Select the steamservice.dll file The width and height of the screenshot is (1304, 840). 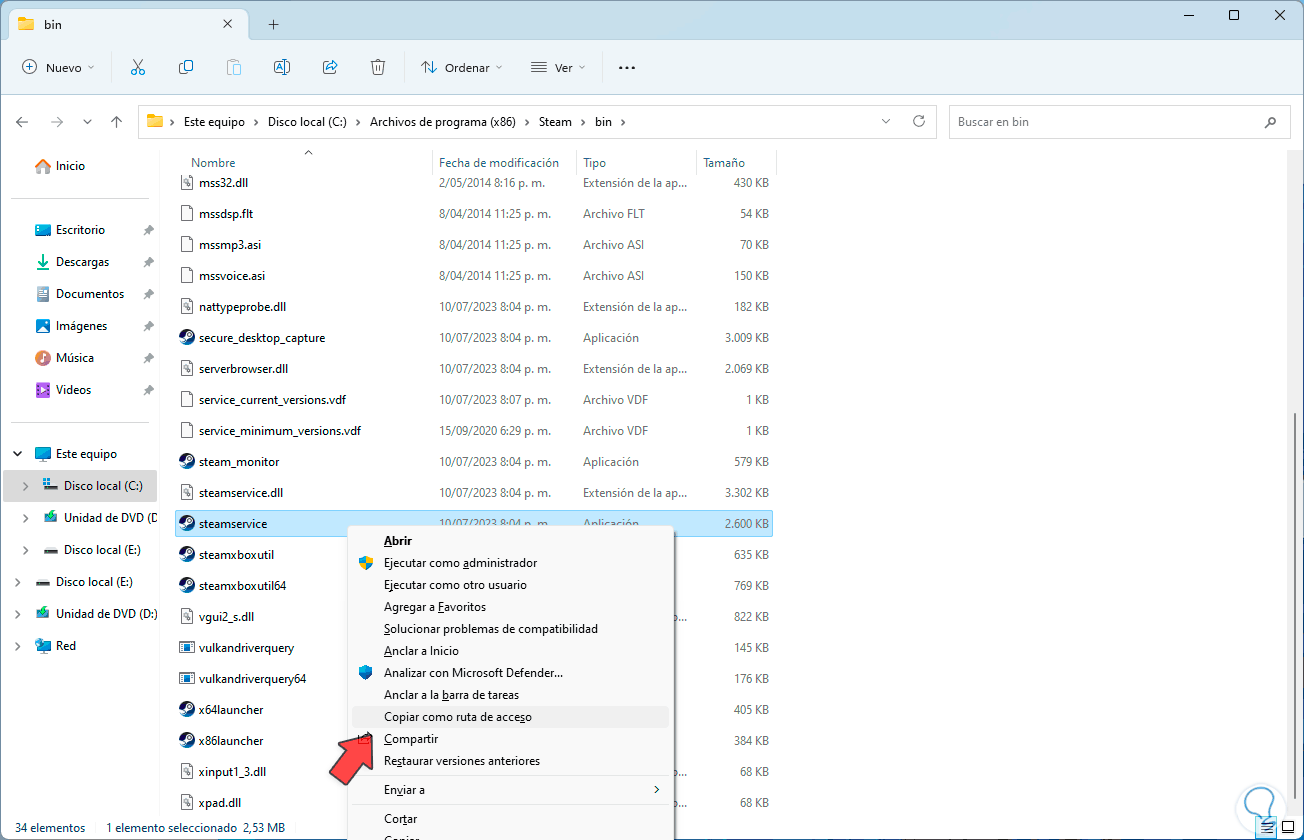click(241, 493)
